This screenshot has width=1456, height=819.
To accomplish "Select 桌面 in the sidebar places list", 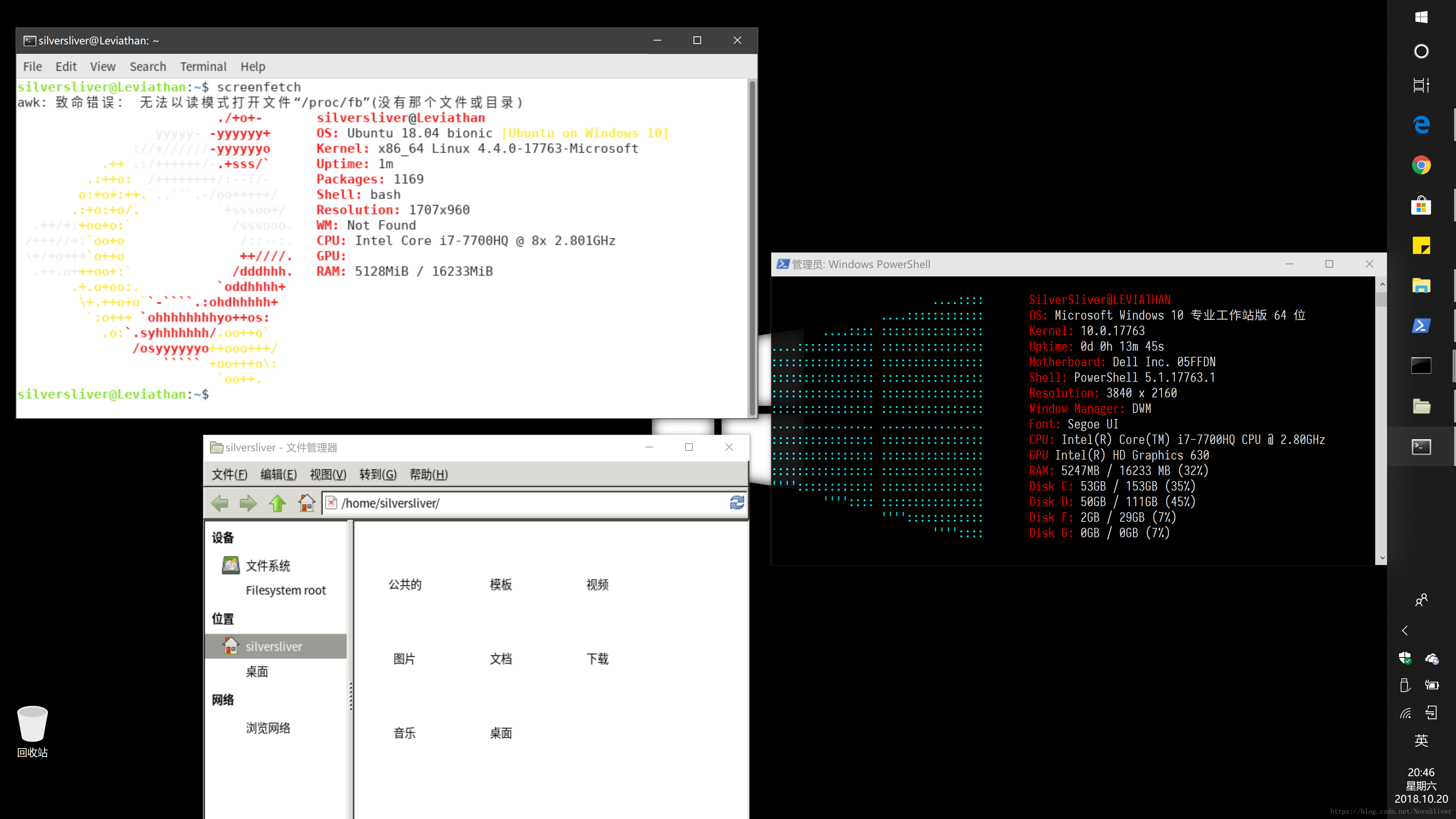I will pos(257,672).
